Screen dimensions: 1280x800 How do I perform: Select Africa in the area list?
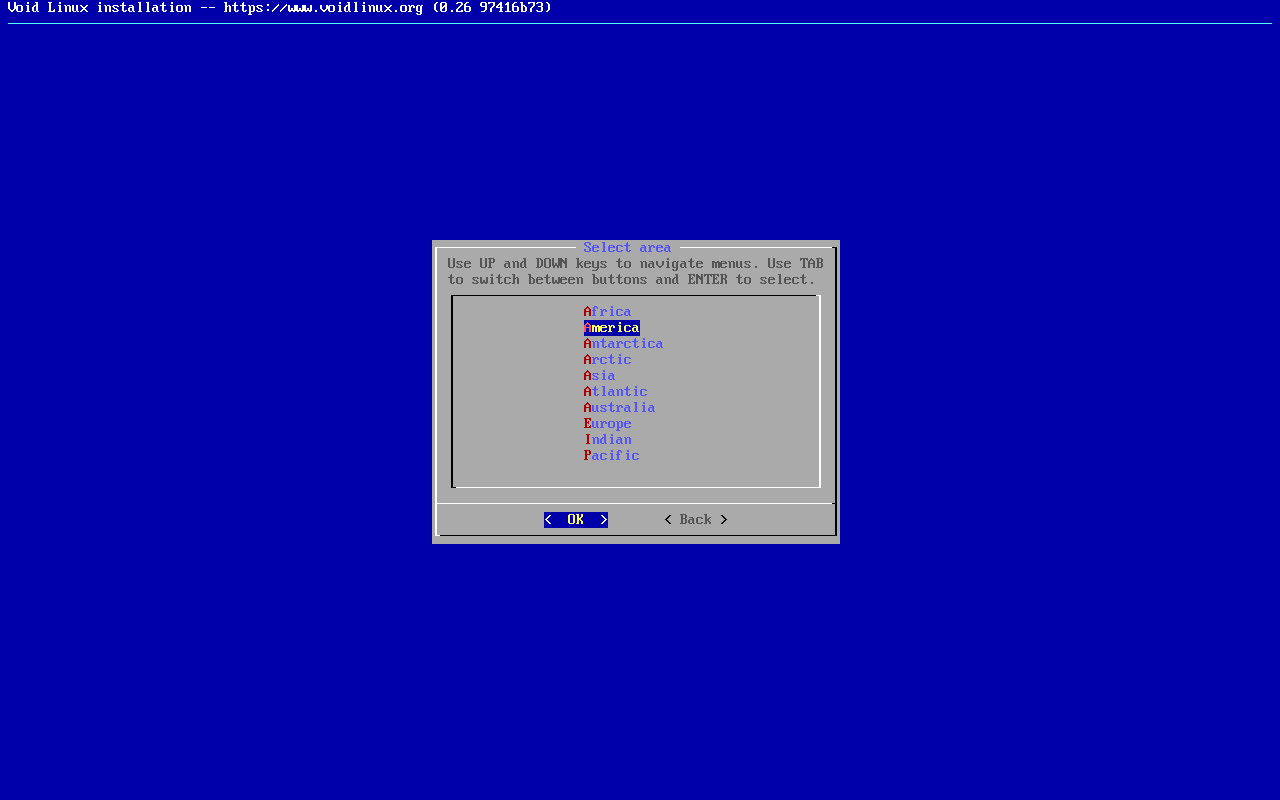tap(607, 312)
